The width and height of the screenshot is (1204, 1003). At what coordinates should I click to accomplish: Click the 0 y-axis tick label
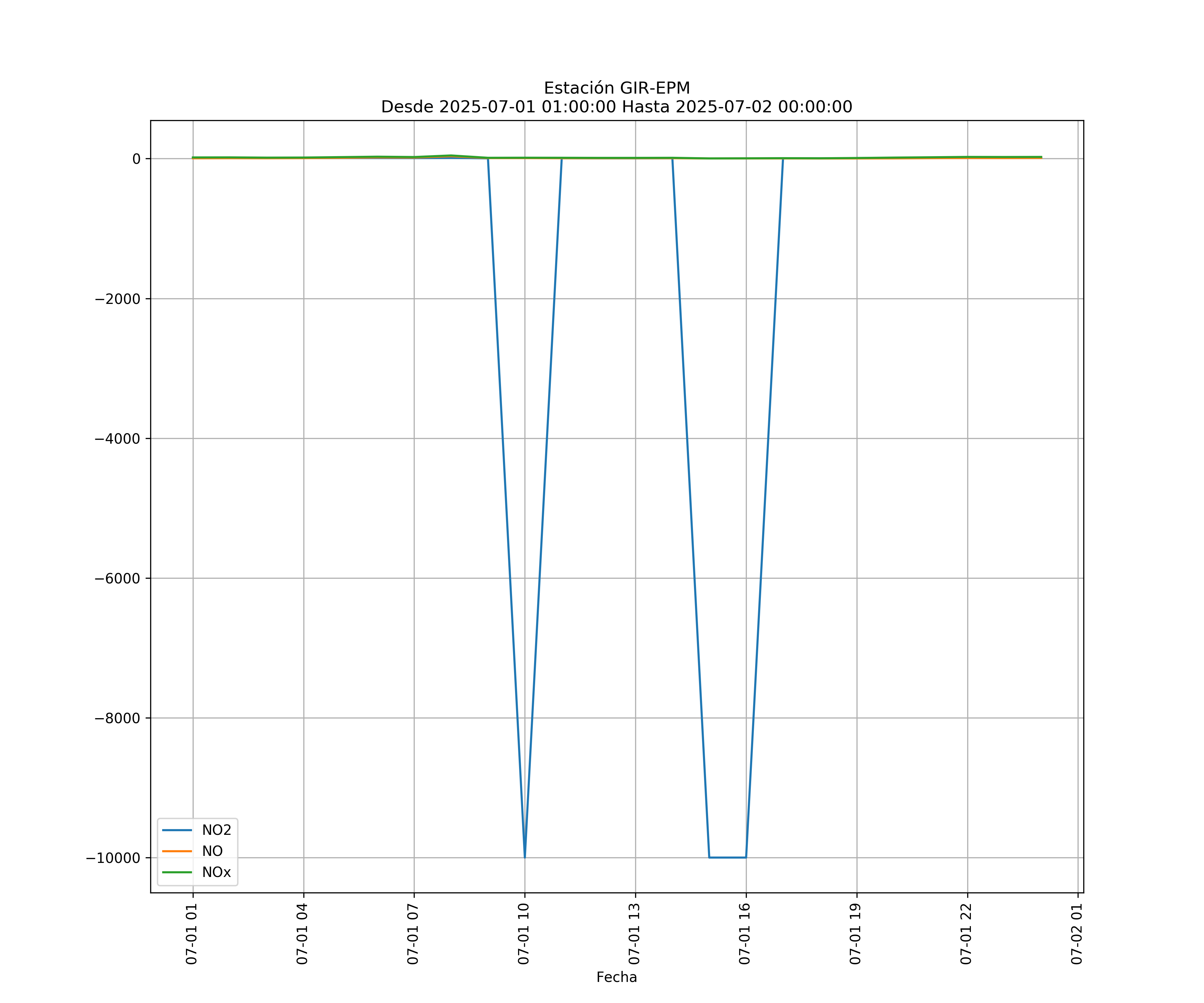coord(136,159)
